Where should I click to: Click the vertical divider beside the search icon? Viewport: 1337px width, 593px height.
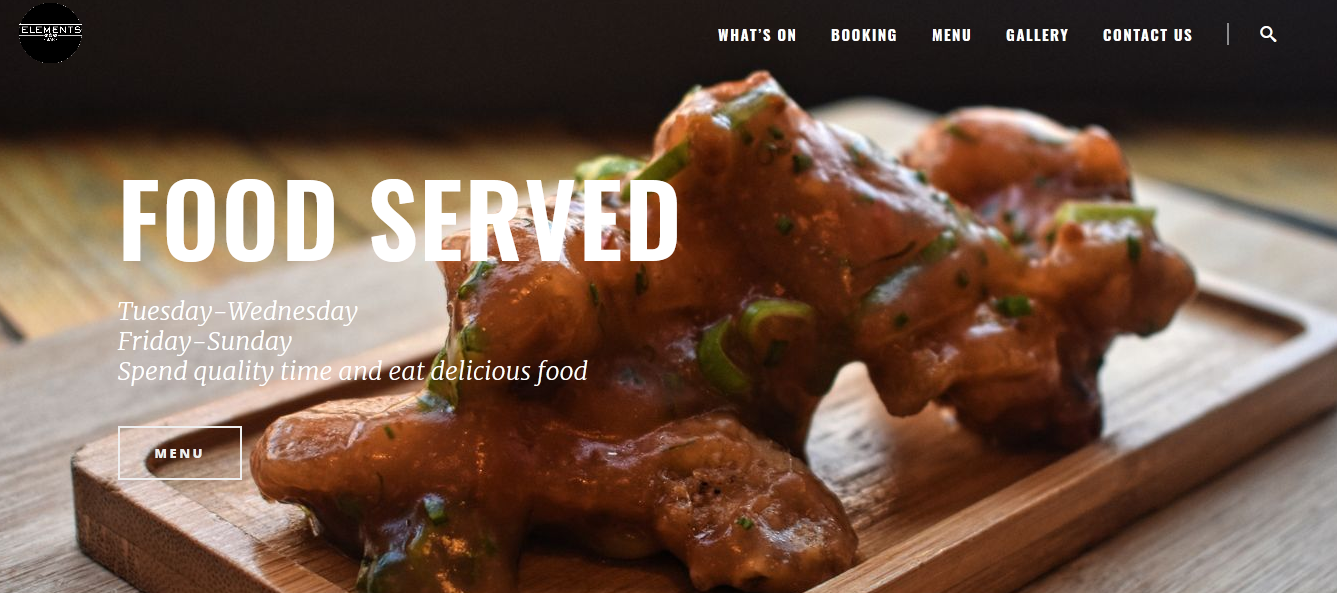(1228, 34)
